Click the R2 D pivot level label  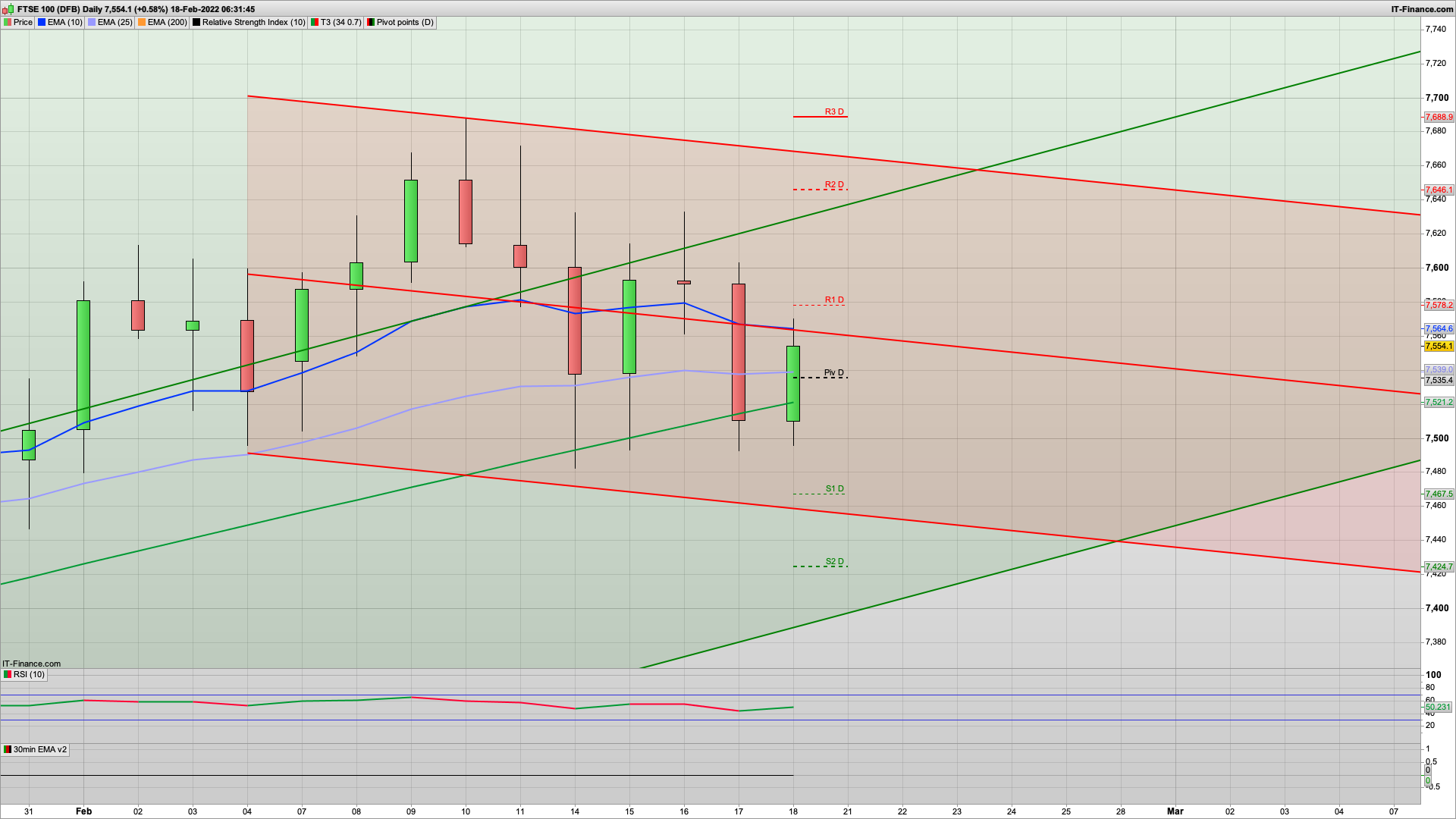click(x=834, y=184)
